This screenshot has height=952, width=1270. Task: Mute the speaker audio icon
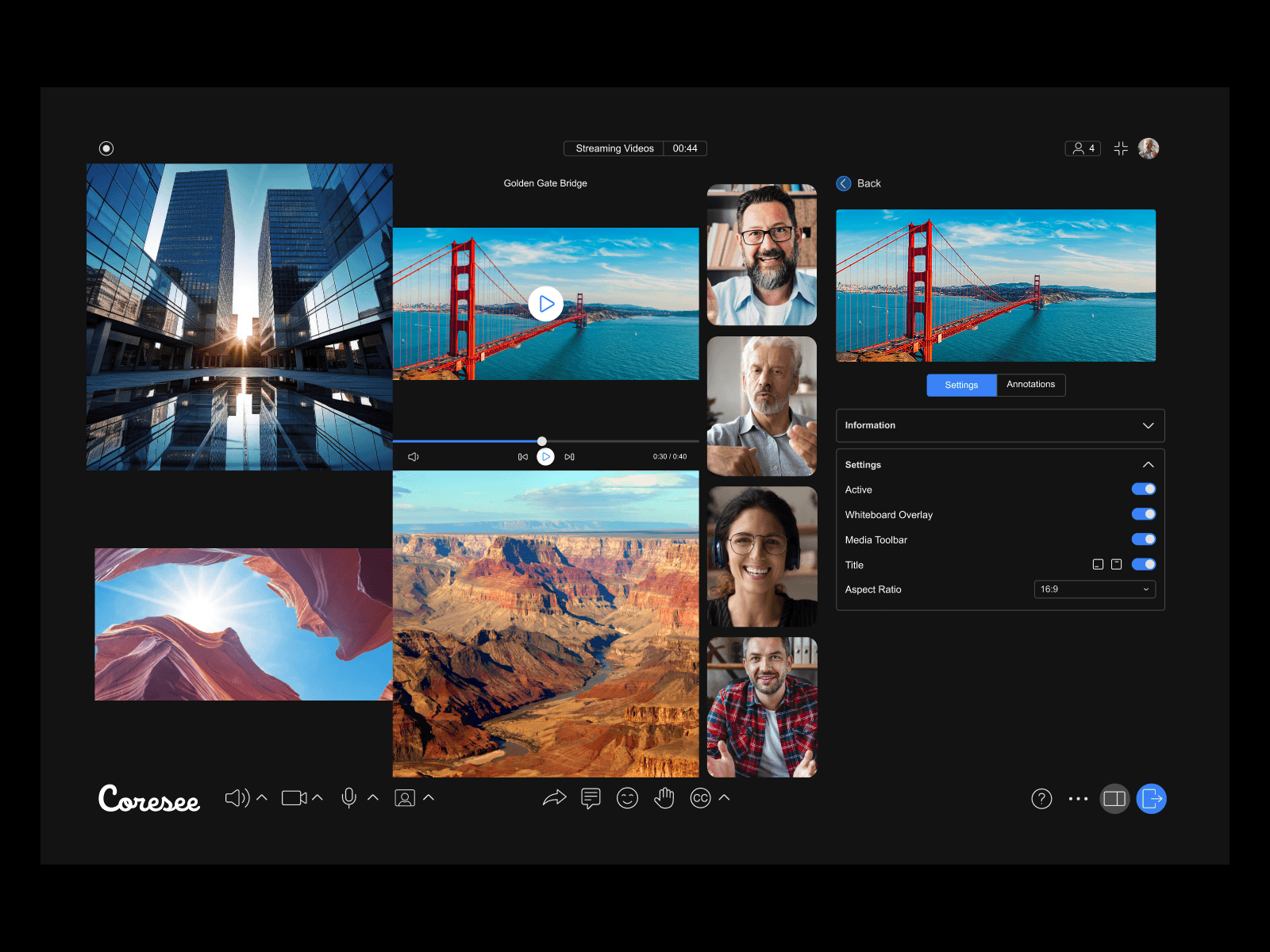pyautogui.click(x=236, y=798)
